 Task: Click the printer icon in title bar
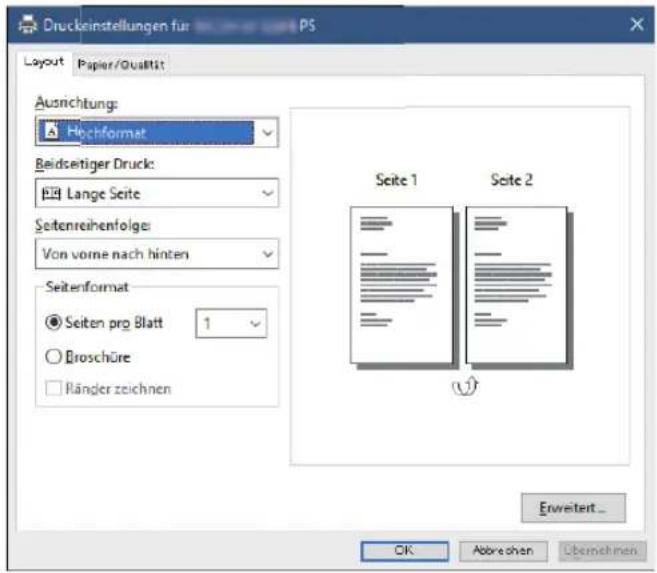tap(28, 24)
